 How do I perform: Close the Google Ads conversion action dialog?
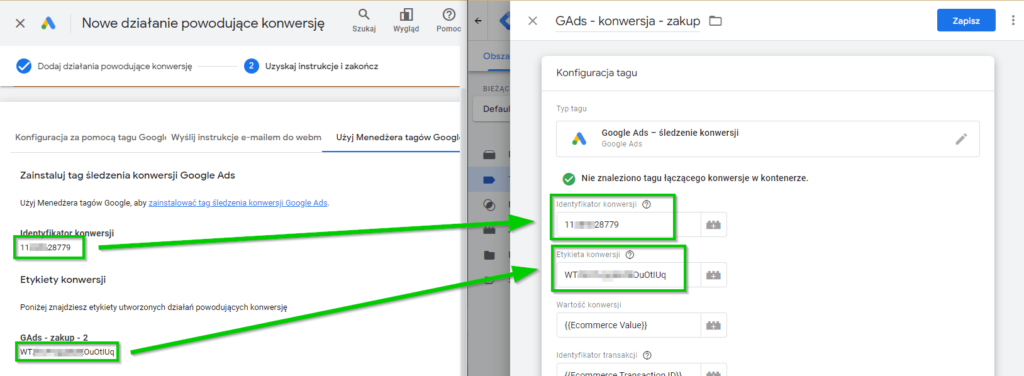coord(20,24)
